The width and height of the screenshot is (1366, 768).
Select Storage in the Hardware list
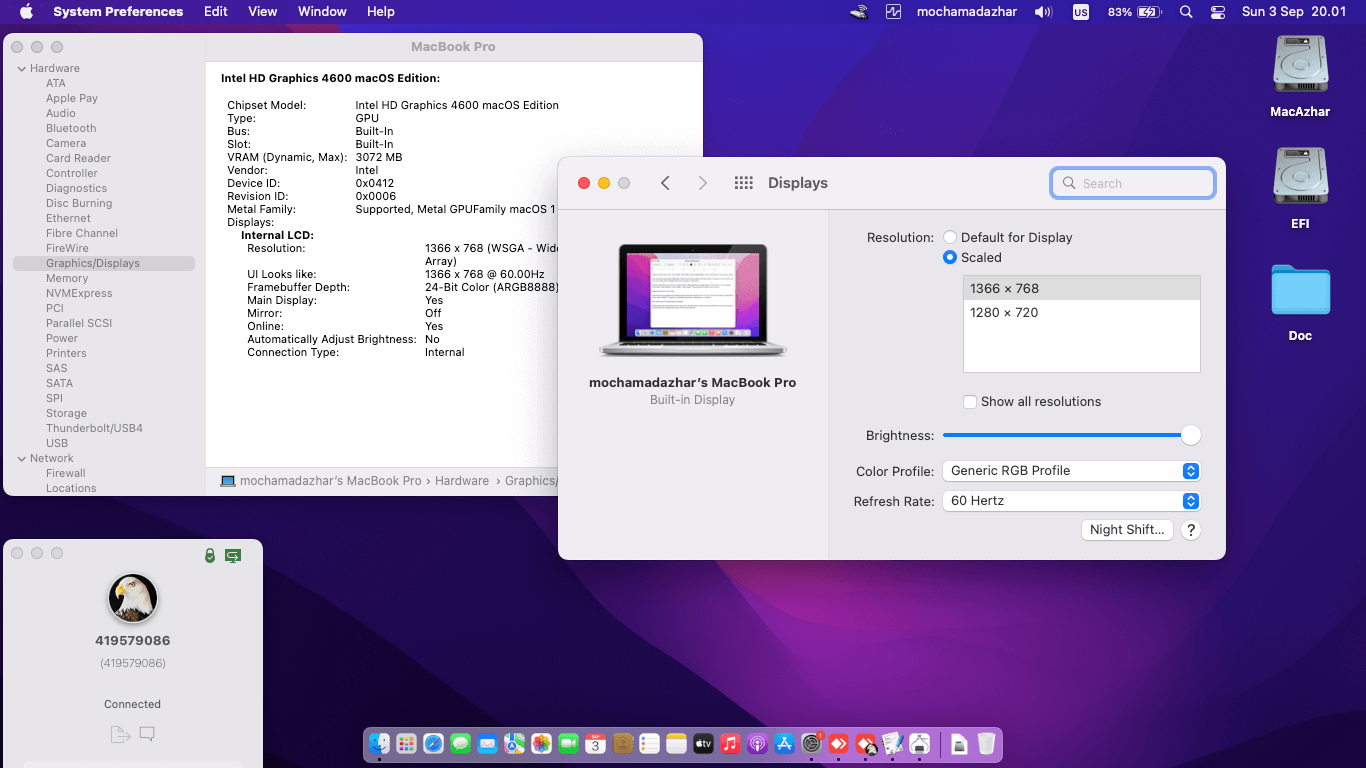(66, 413)
